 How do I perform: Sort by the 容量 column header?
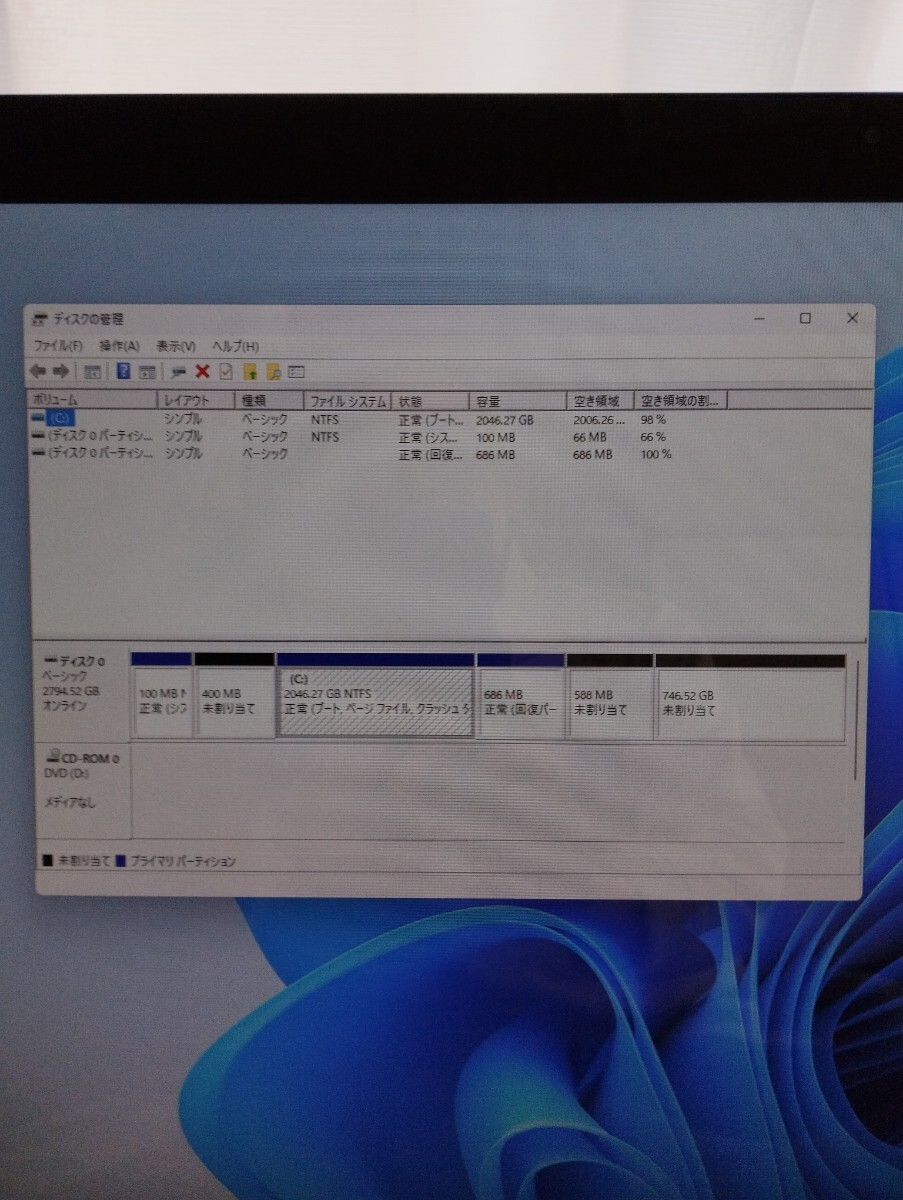click(x=518, y=400)
